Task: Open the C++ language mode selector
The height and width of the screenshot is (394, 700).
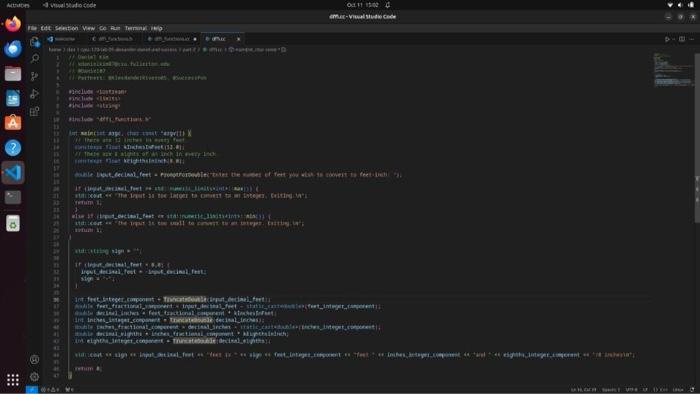Action: (660, 390)
